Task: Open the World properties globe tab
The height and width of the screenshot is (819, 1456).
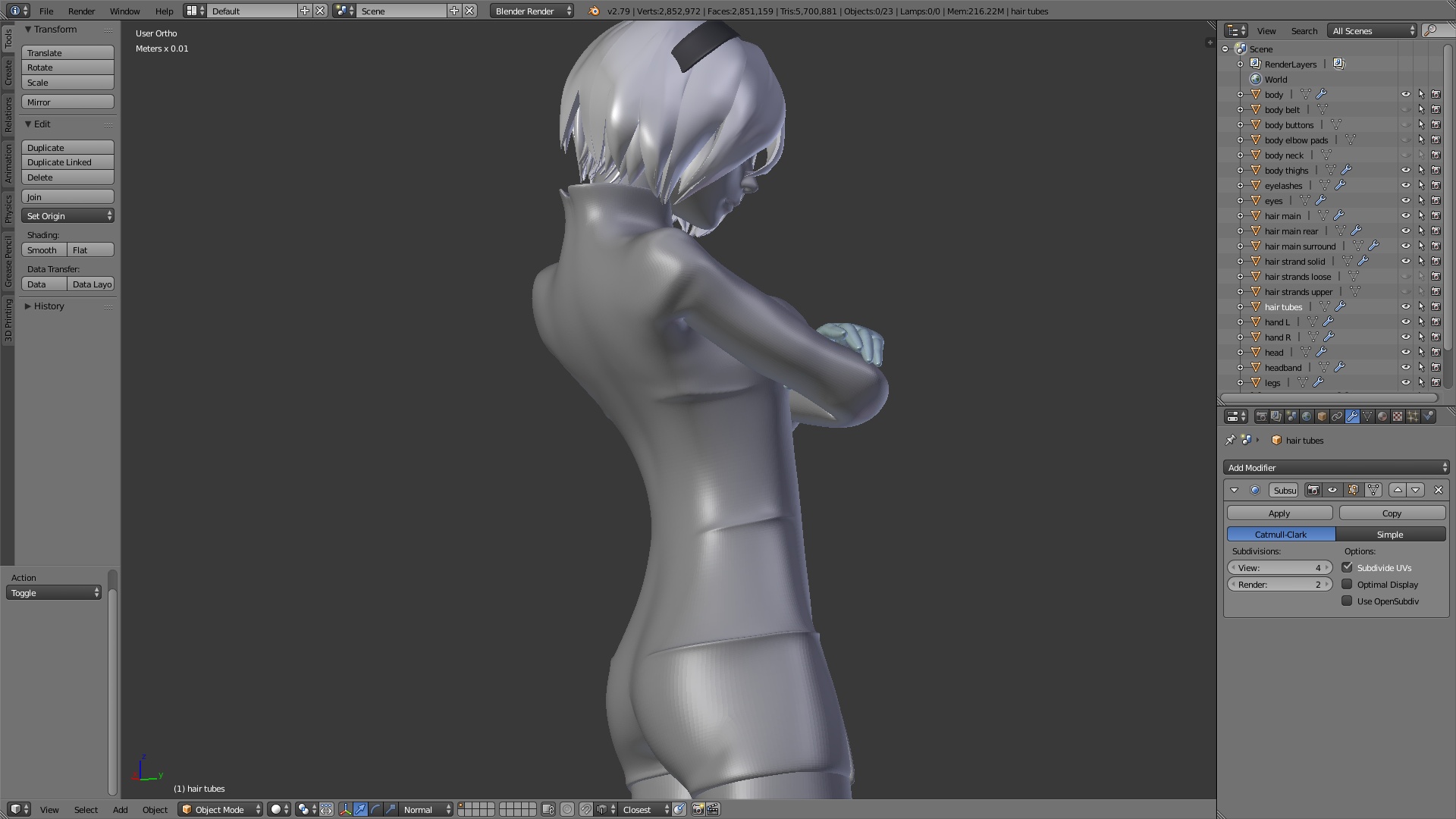Action: tap(1307, 416)
